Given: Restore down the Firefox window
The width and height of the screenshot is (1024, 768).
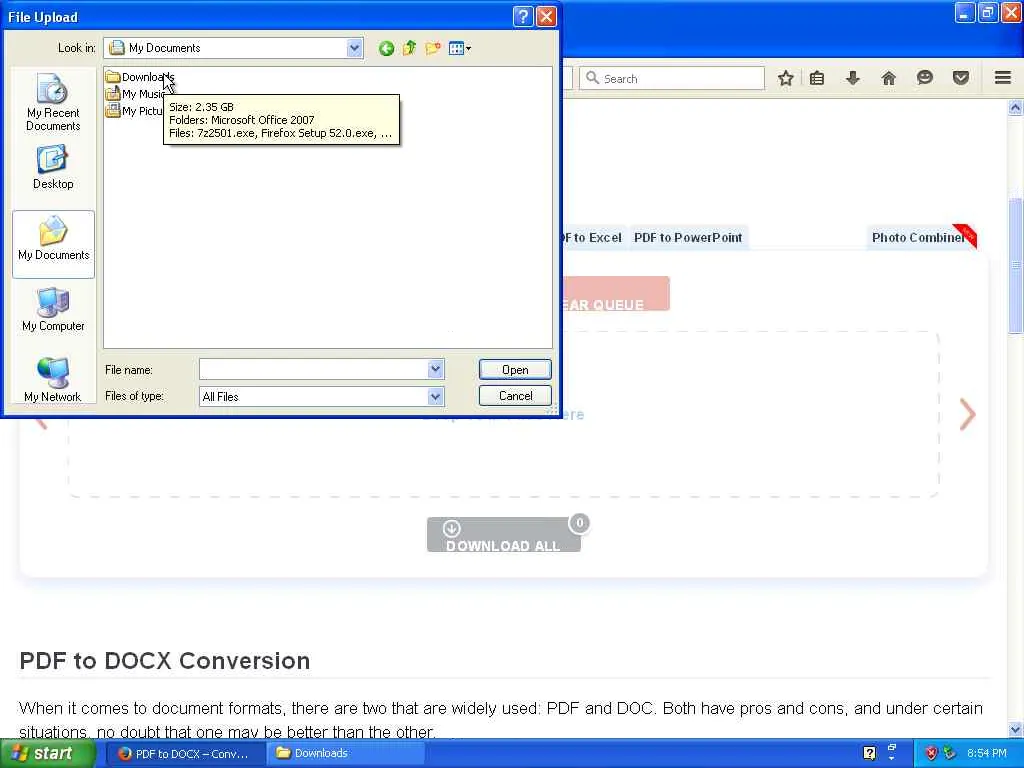Looking at the screenshot, I should point(988,12).
